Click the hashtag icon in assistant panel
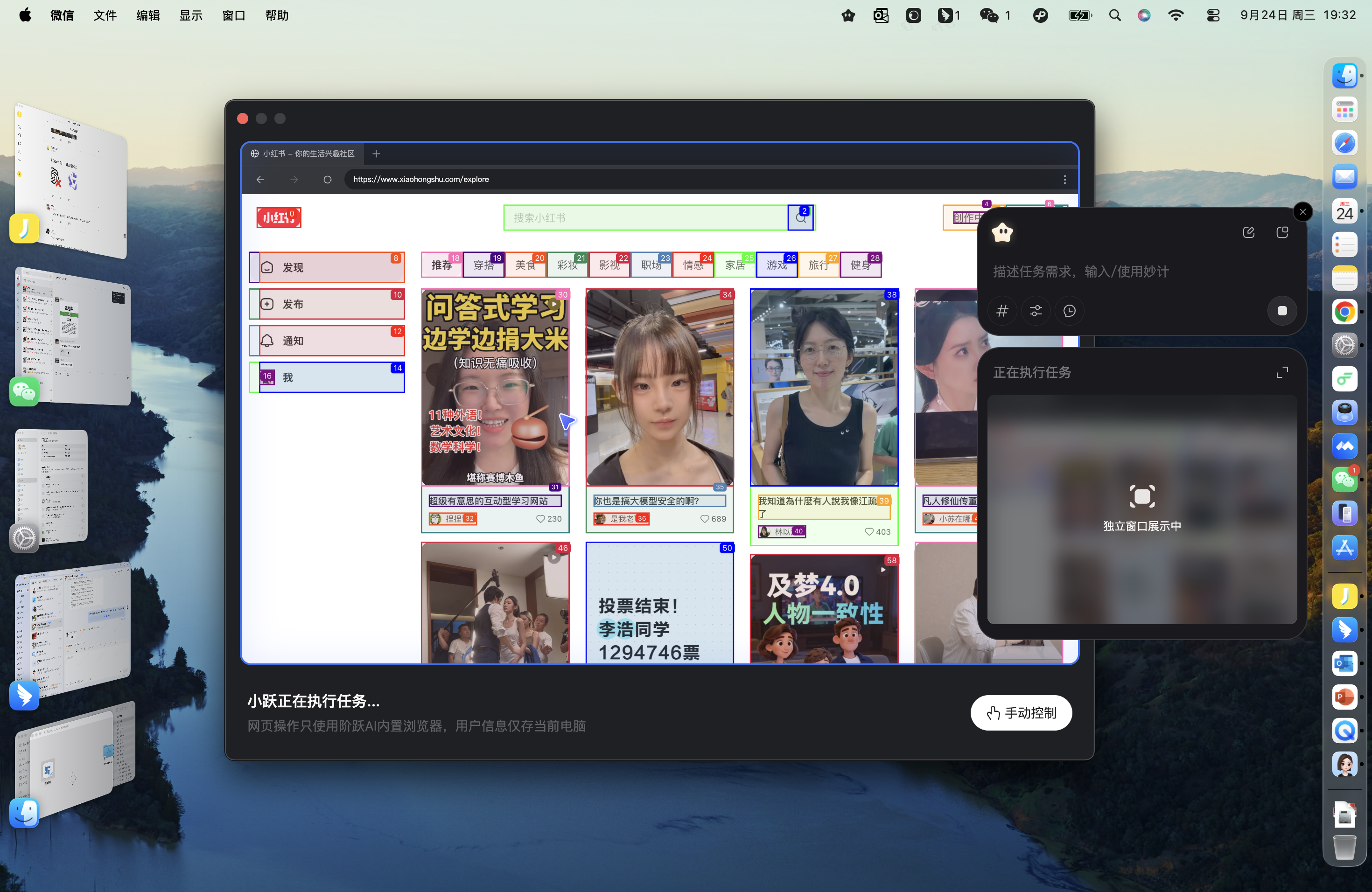1372x892 pixels. (1002, 311)
